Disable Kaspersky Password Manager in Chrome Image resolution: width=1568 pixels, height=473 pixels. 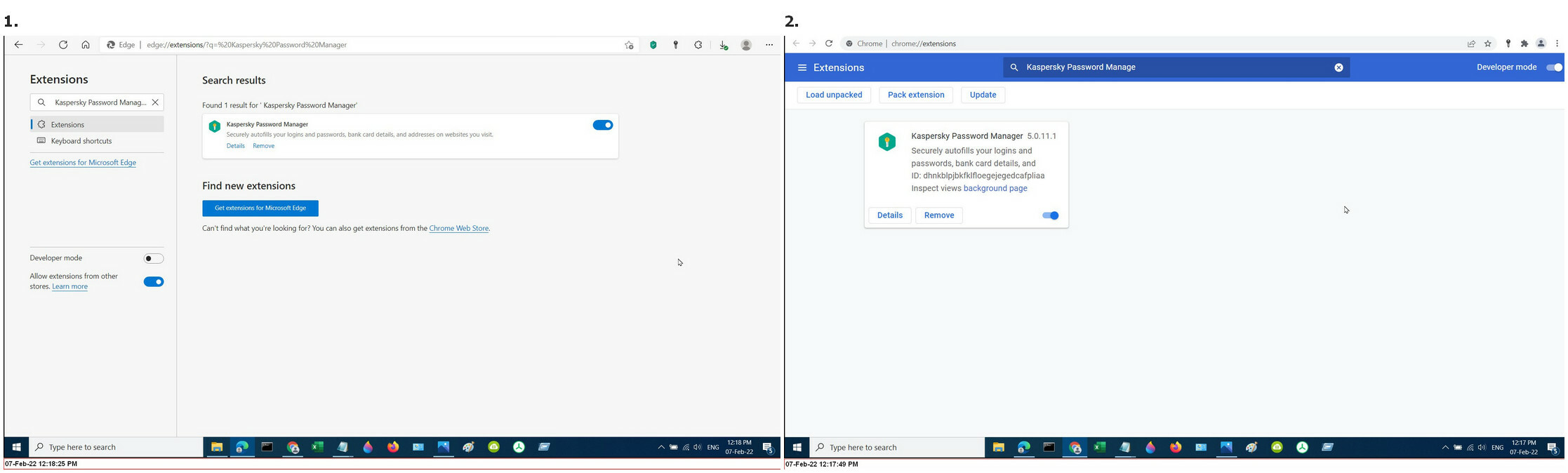point(1051,215)
